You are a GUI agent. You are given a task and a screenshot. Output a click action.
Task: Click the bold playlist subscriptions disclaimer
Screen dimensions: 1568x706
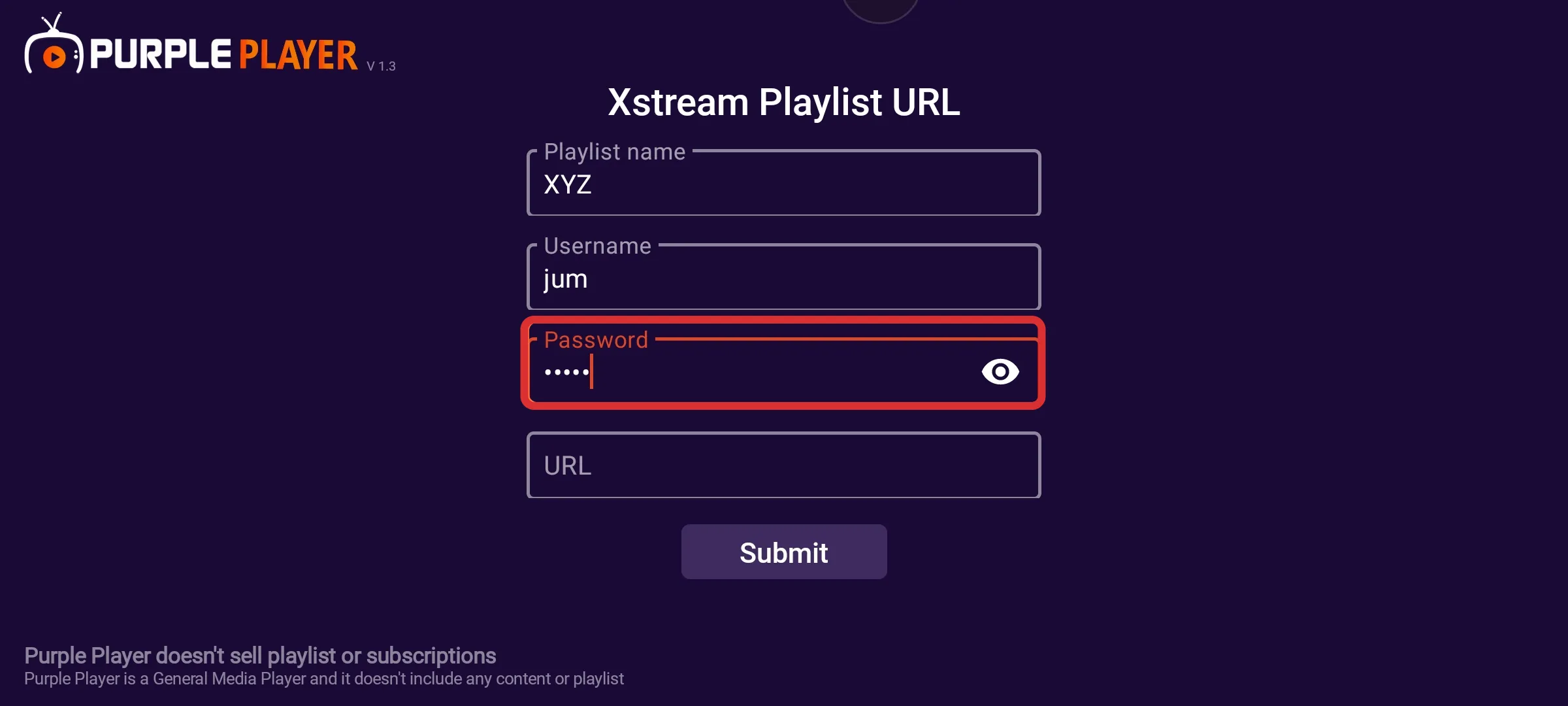(260, 656)
